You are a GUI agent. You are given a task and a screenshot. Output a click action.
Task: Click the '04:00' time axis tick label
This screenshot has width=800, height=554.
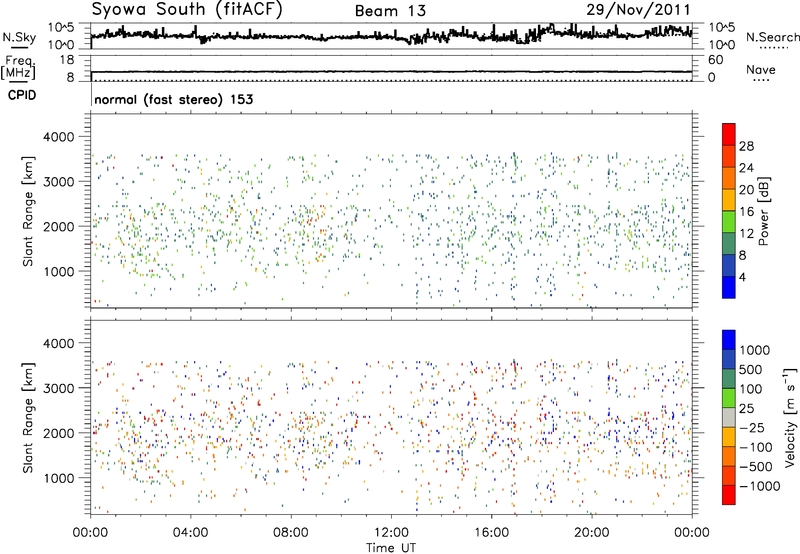[x=190, y=533]
